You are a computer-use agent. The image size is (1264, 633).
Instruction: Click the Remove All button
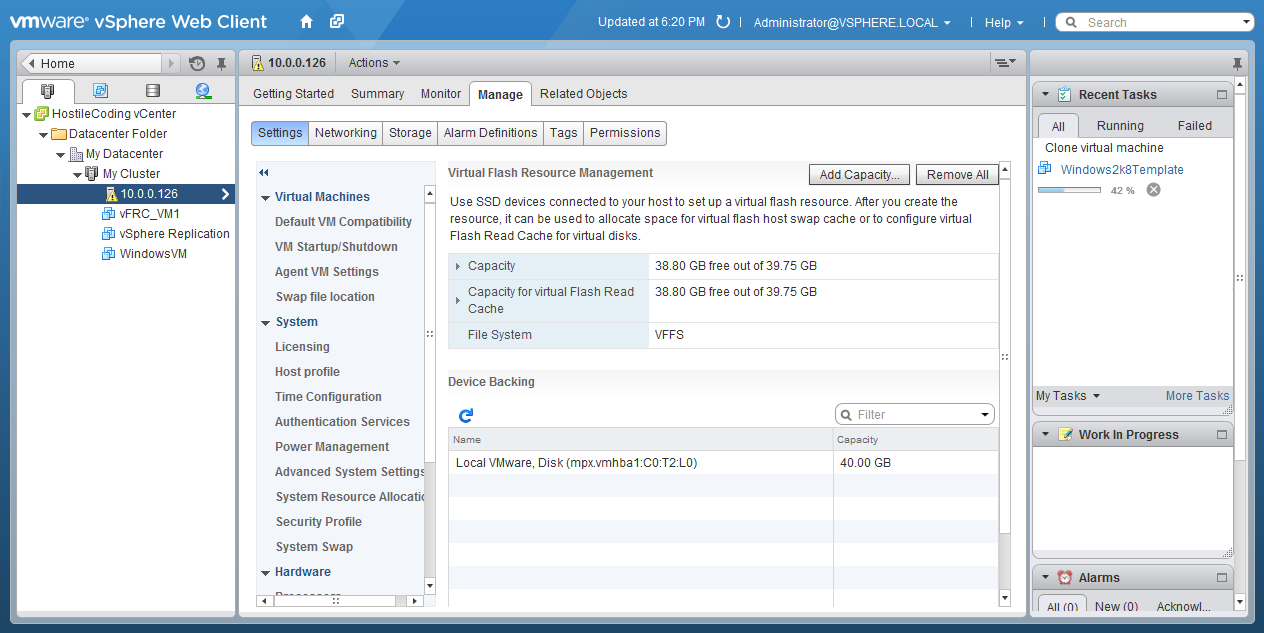[957, 174]
